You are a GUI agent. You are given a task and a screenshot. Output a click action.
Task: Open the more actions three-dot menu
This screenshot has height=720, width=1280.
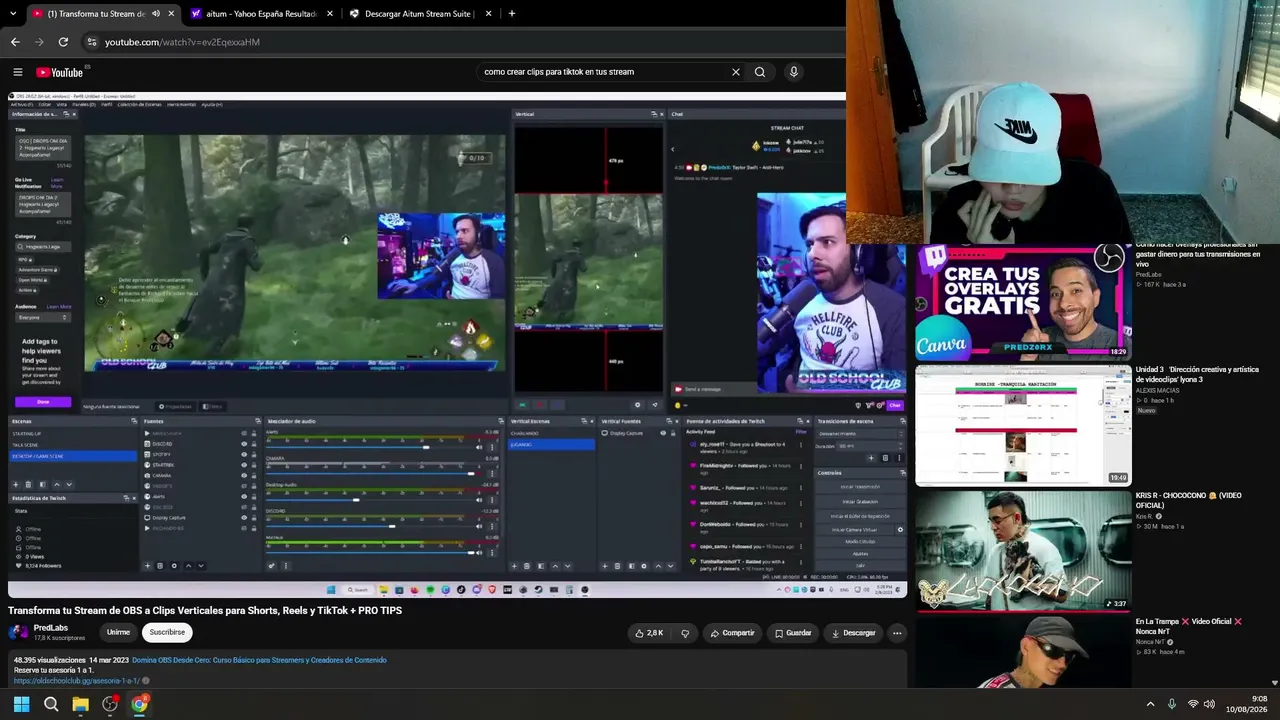[897, 633]
